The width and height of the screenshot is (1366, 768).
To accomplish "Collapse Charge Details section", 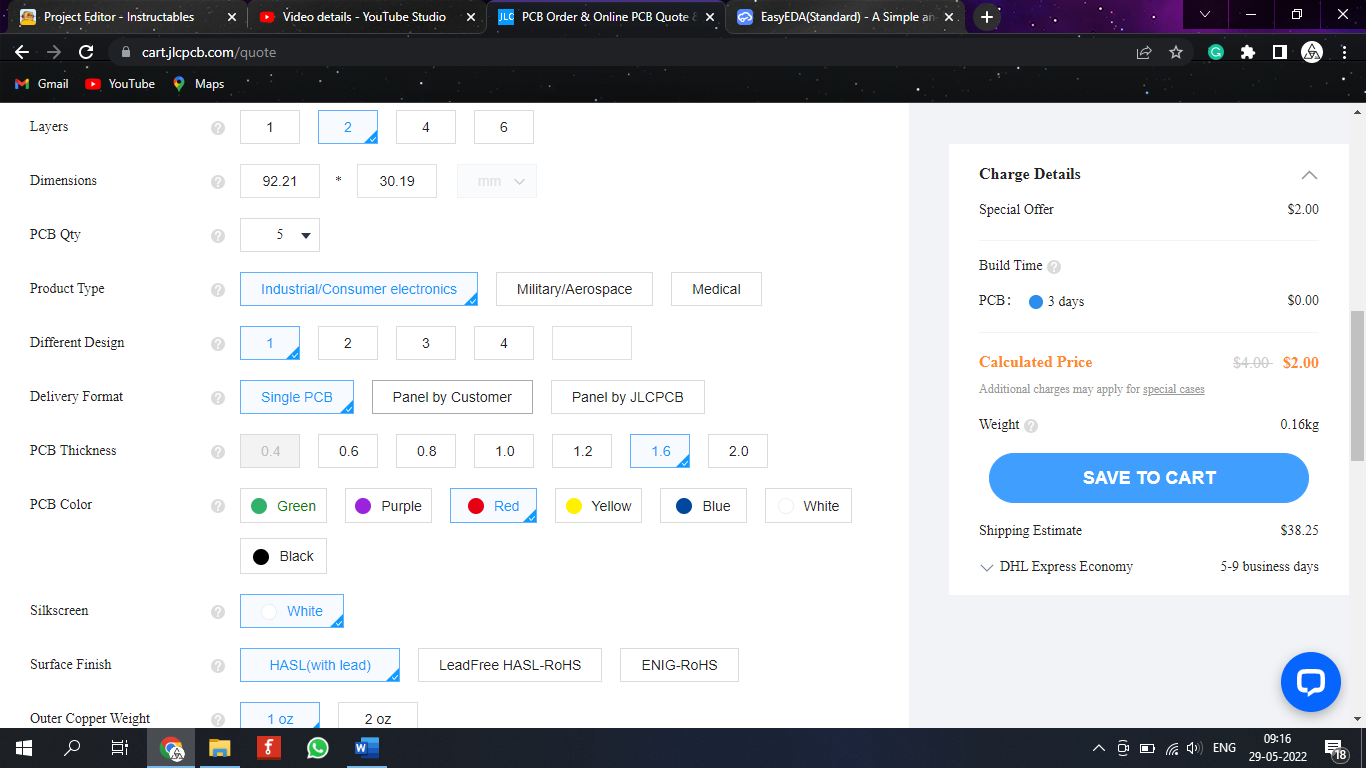I will 1309,175.
